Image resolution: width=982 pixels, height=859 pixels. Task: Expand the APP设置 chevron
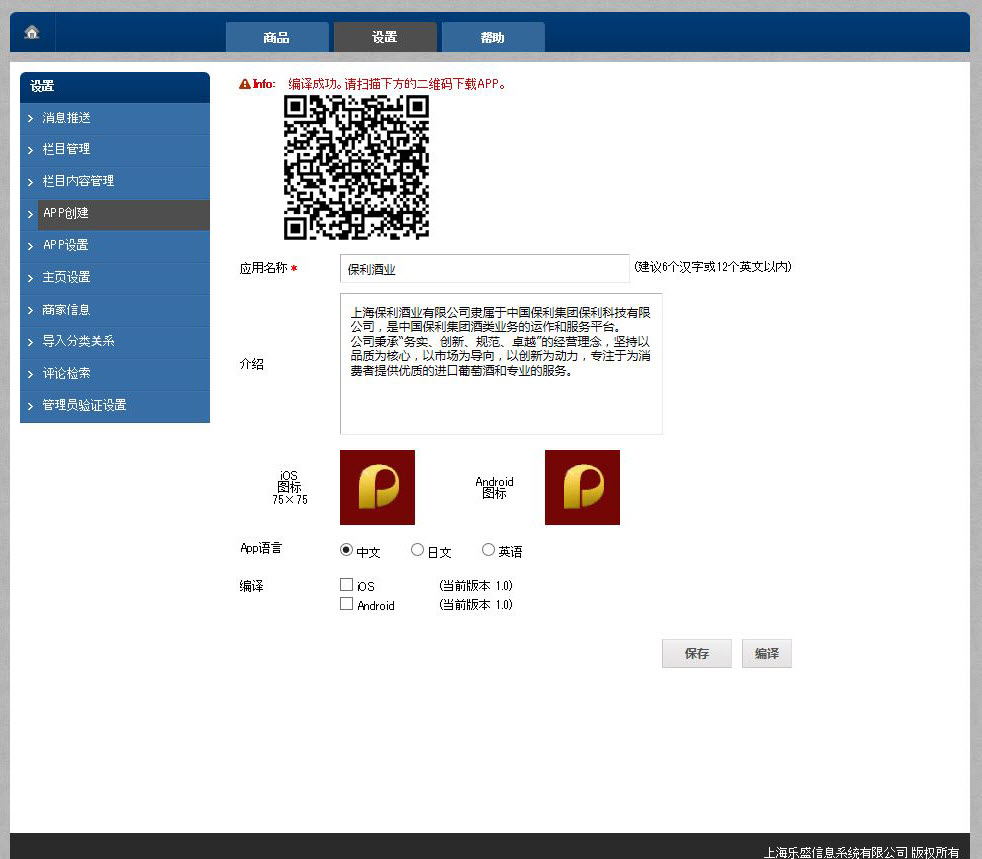[x=30, y=246]
